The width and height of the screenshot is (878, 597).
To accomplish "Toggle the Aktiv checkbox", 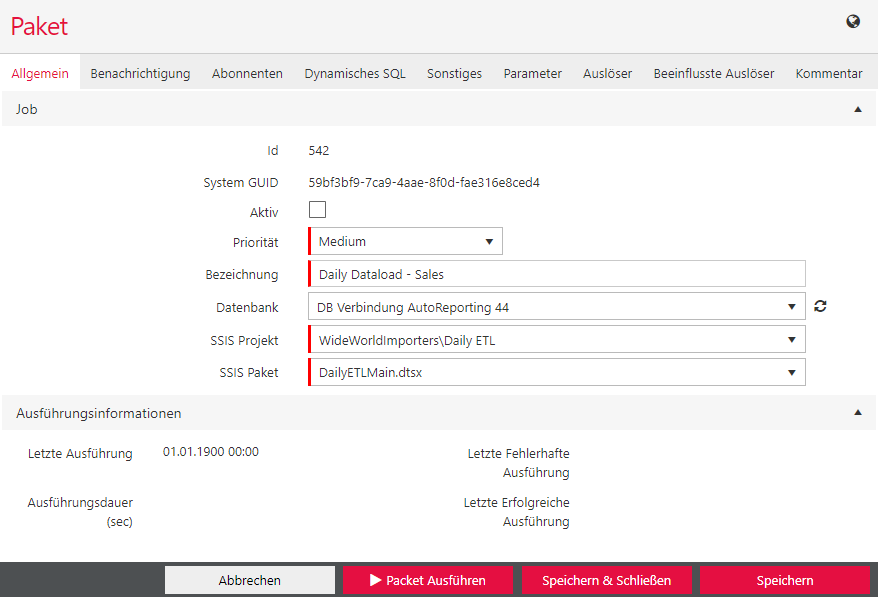I will (317, 209).
